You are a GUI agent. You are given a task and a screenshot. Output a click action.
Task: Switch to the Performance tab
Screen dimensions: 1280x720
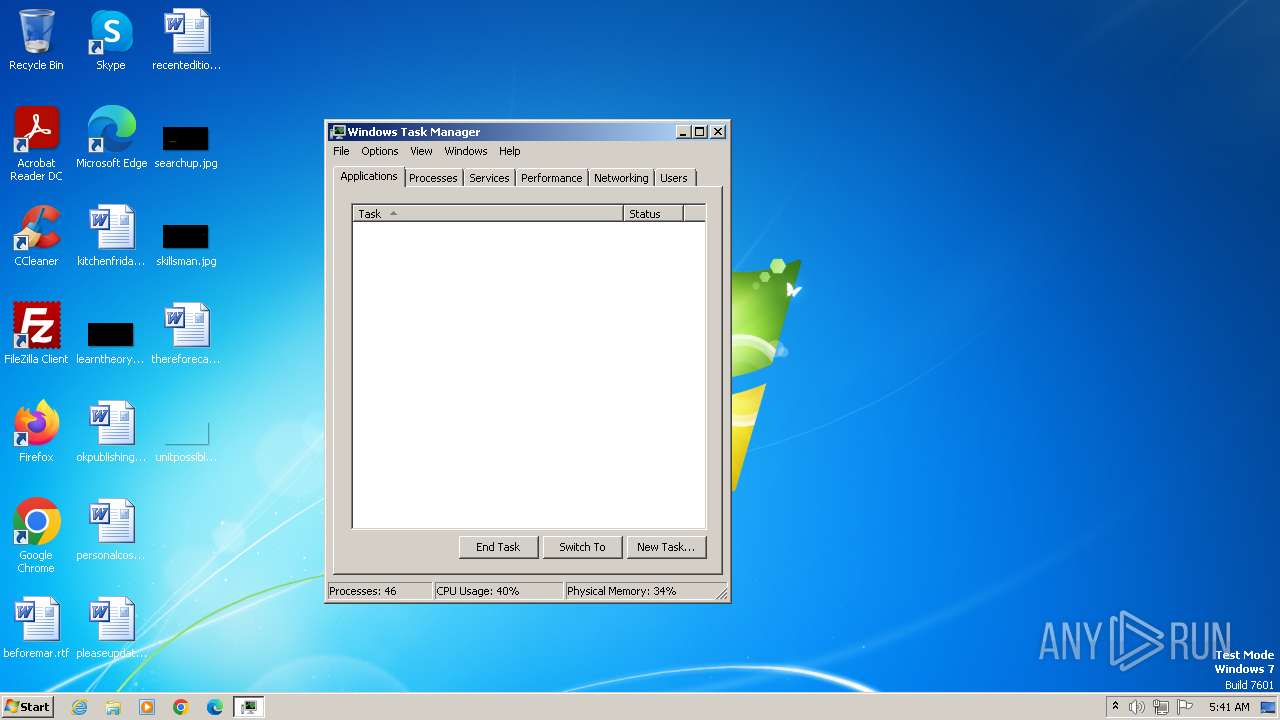[x=551, y=178]
